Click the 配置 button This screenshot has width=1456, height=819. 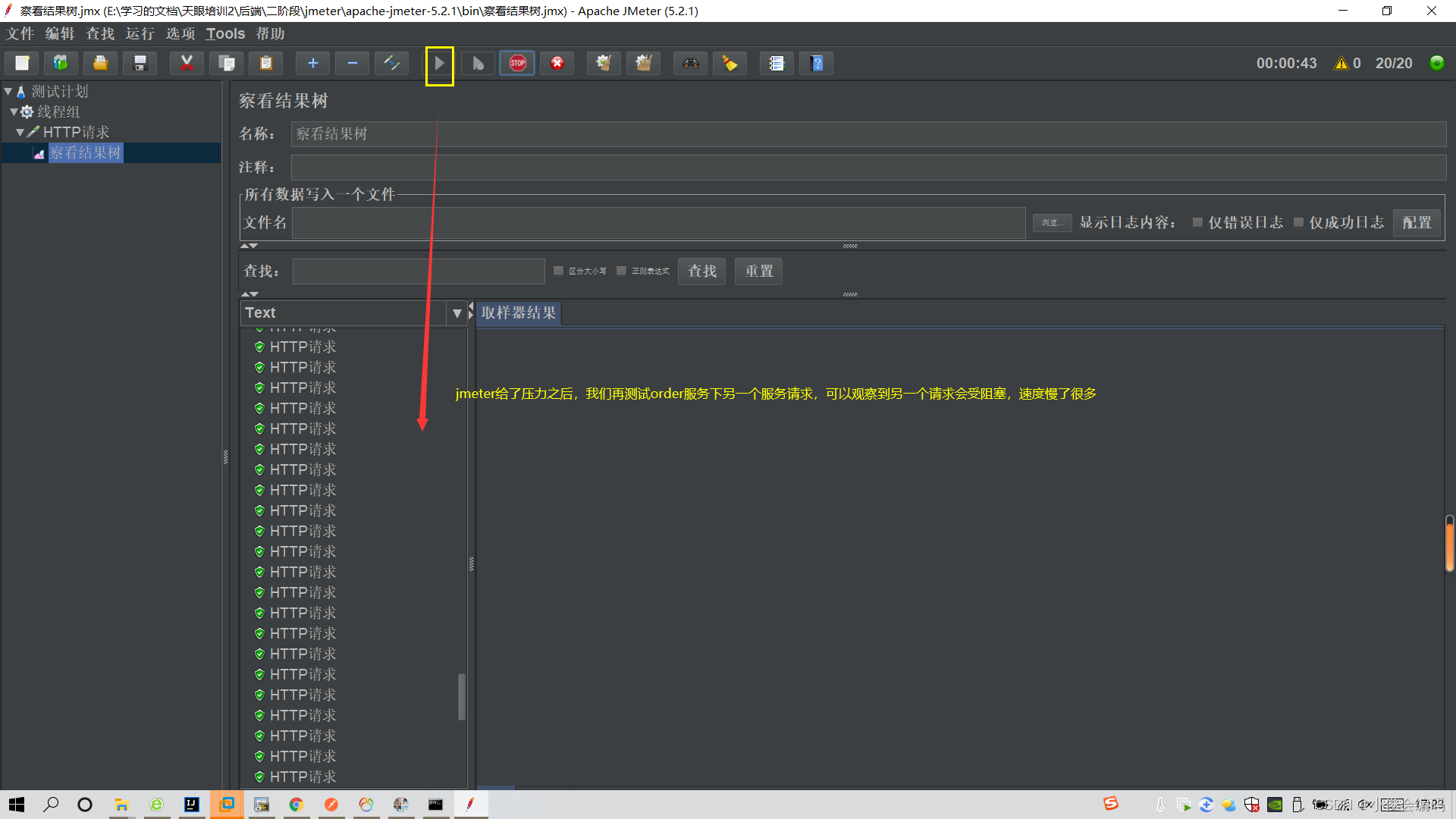pyautogui.click(x=1417, y=222)
